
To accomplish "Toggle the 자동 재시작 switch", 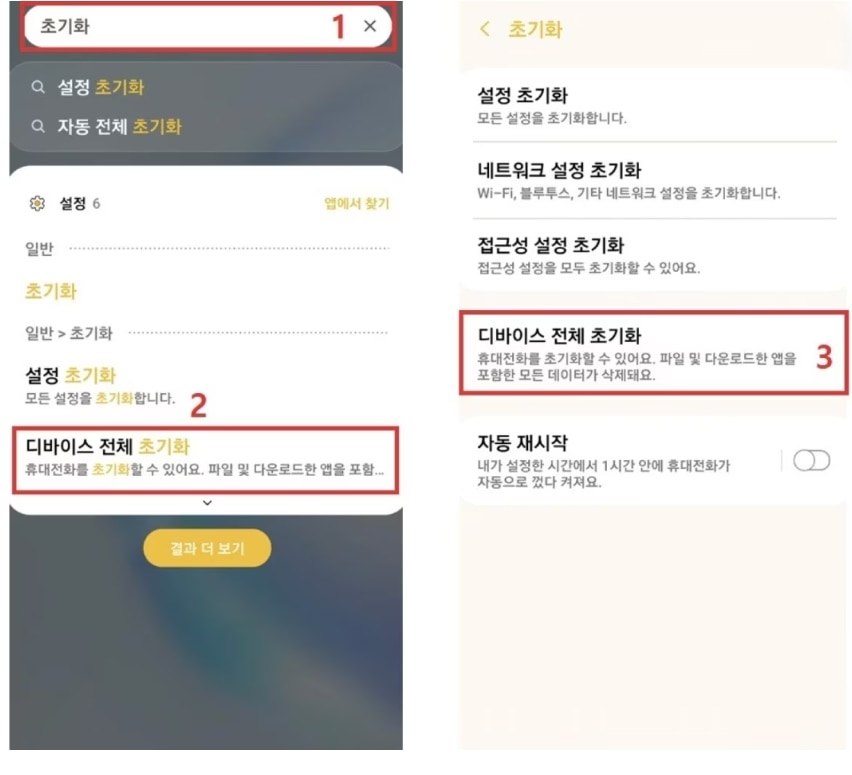I will 811,460.
